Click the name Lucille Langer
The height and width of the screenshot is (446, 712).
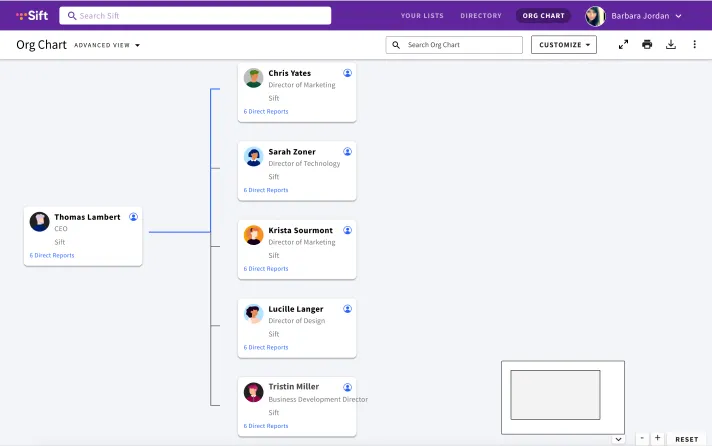pyautogui.click(x=296, y=309)
